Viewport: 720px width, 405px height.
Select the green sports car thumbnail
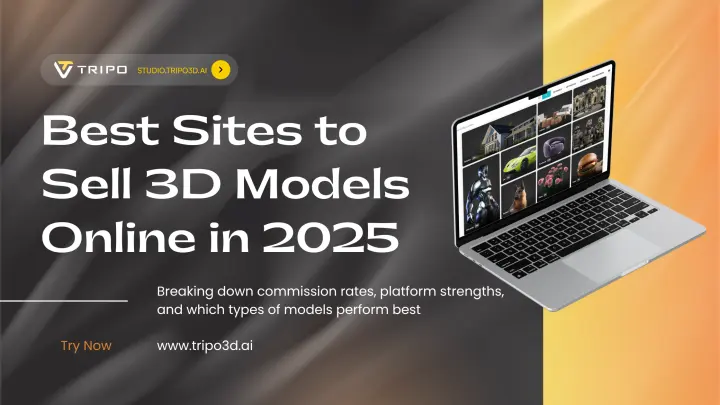click(521, 160)
